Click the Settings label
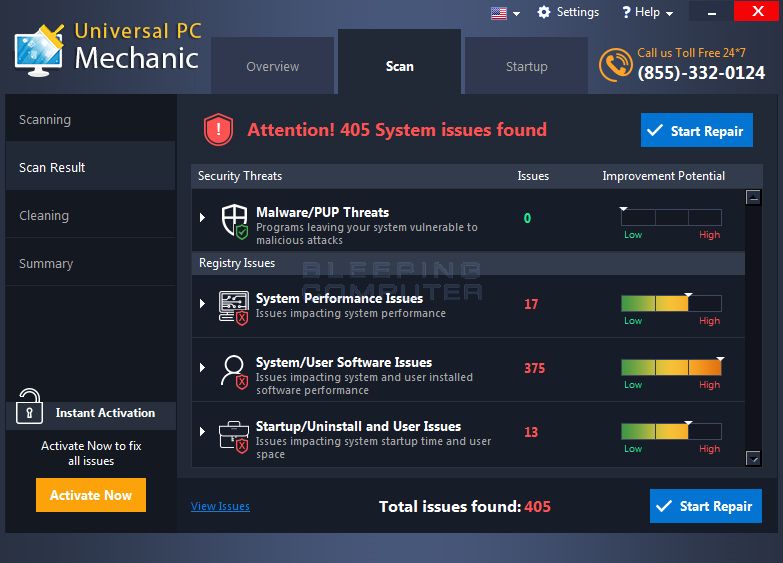The height and width of the screenshot is (563, 783). pyautogui.click(x=578, y=12)
